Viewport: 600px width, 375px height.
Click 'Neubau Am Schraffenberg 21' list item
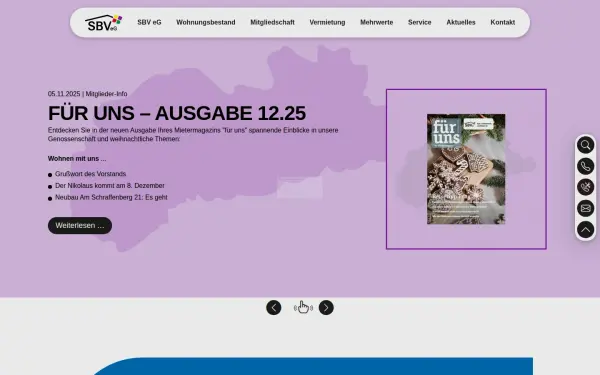pyautogui.click(x=111, y=197)
